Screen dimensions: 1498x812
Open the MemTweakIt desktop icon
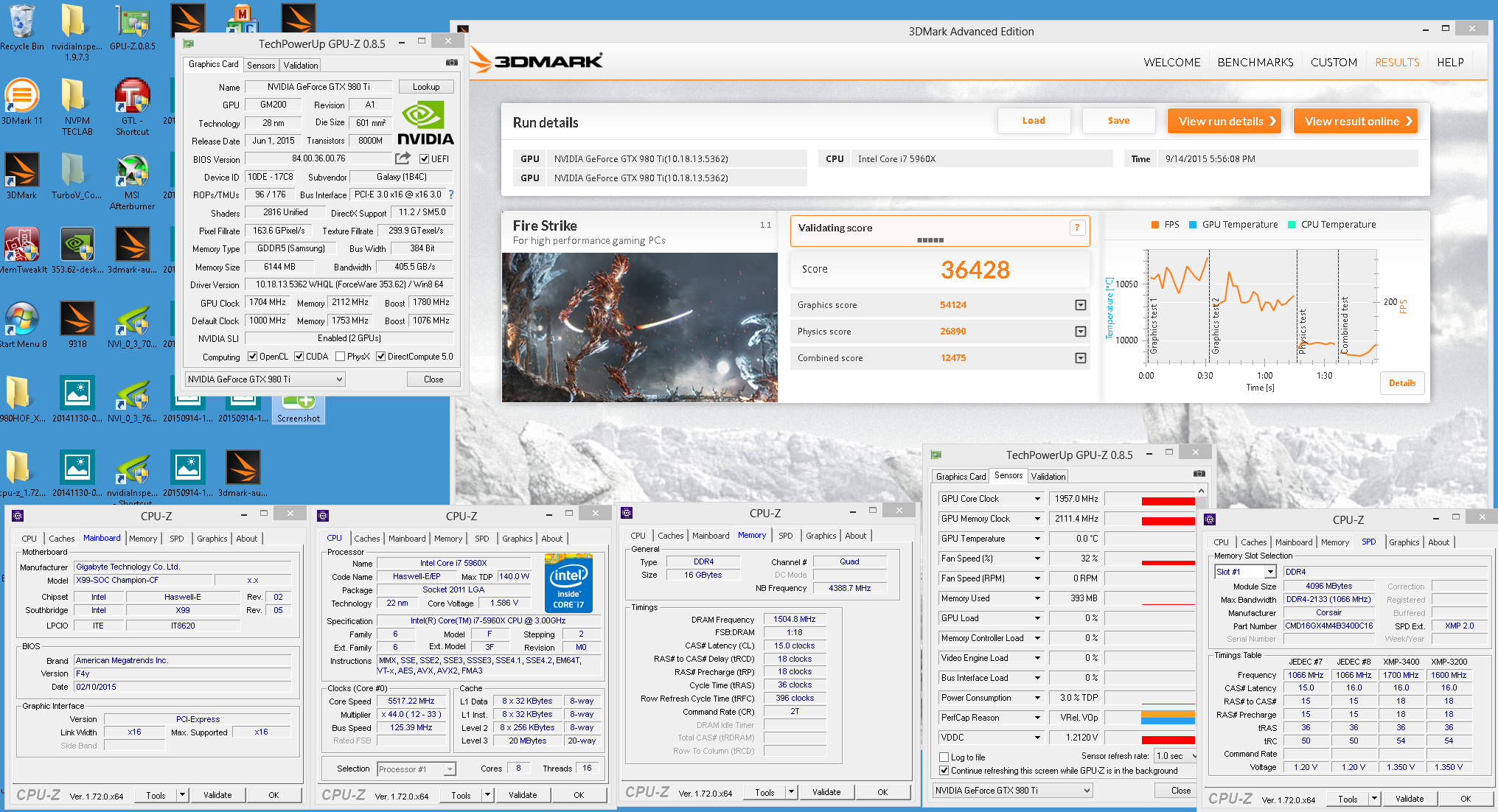(21, 251)
